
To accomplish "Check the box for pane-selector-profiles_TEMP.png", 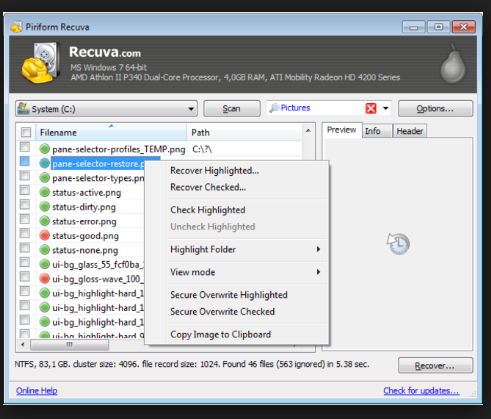I will (25, 147).
